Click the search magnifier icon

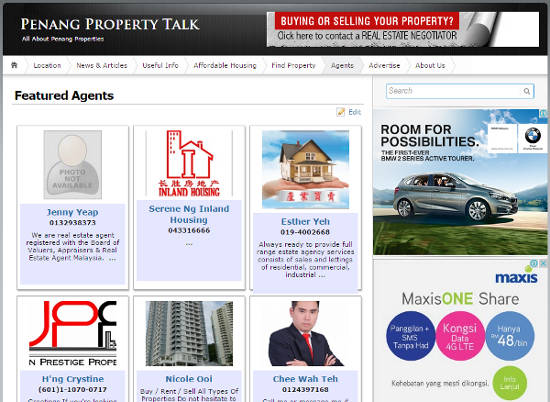coord(526,91)
